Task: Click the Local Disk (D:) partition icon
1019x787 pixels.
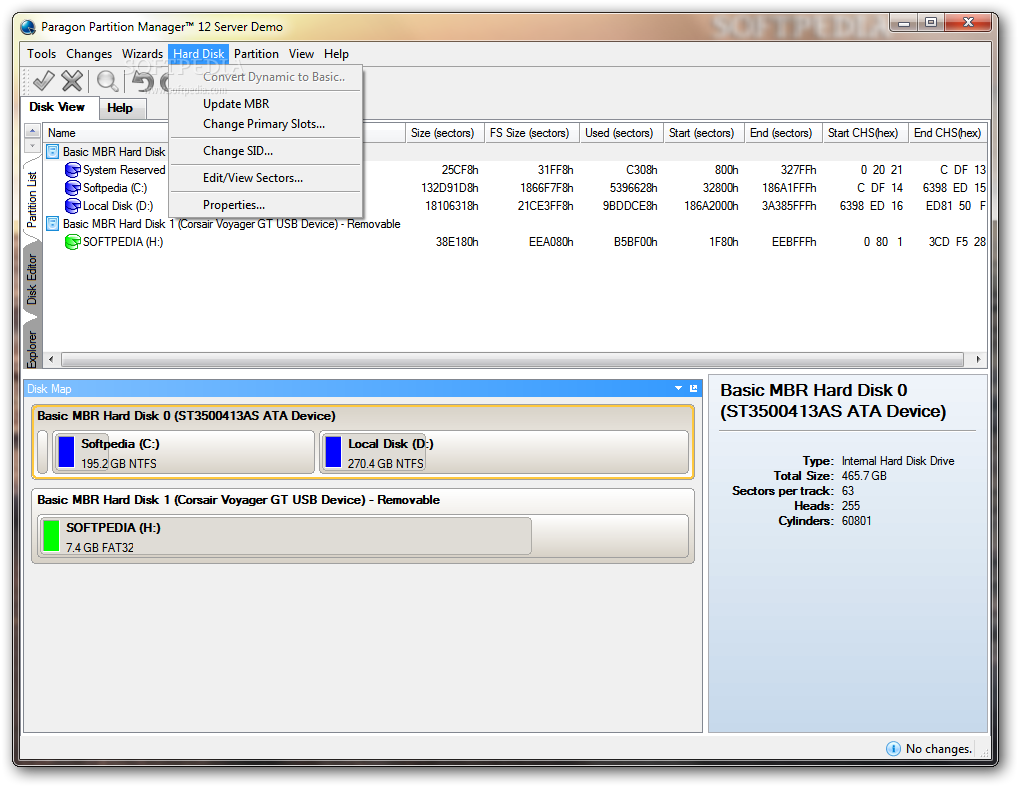Action: [73, 206]
